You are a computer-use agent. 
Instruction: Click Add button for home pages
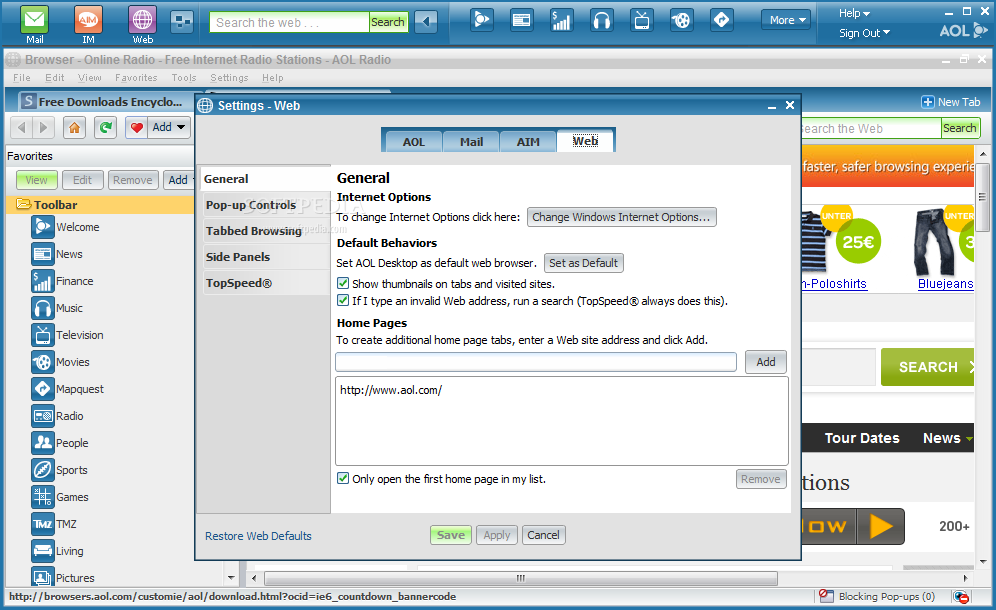[x=765, y=362]
